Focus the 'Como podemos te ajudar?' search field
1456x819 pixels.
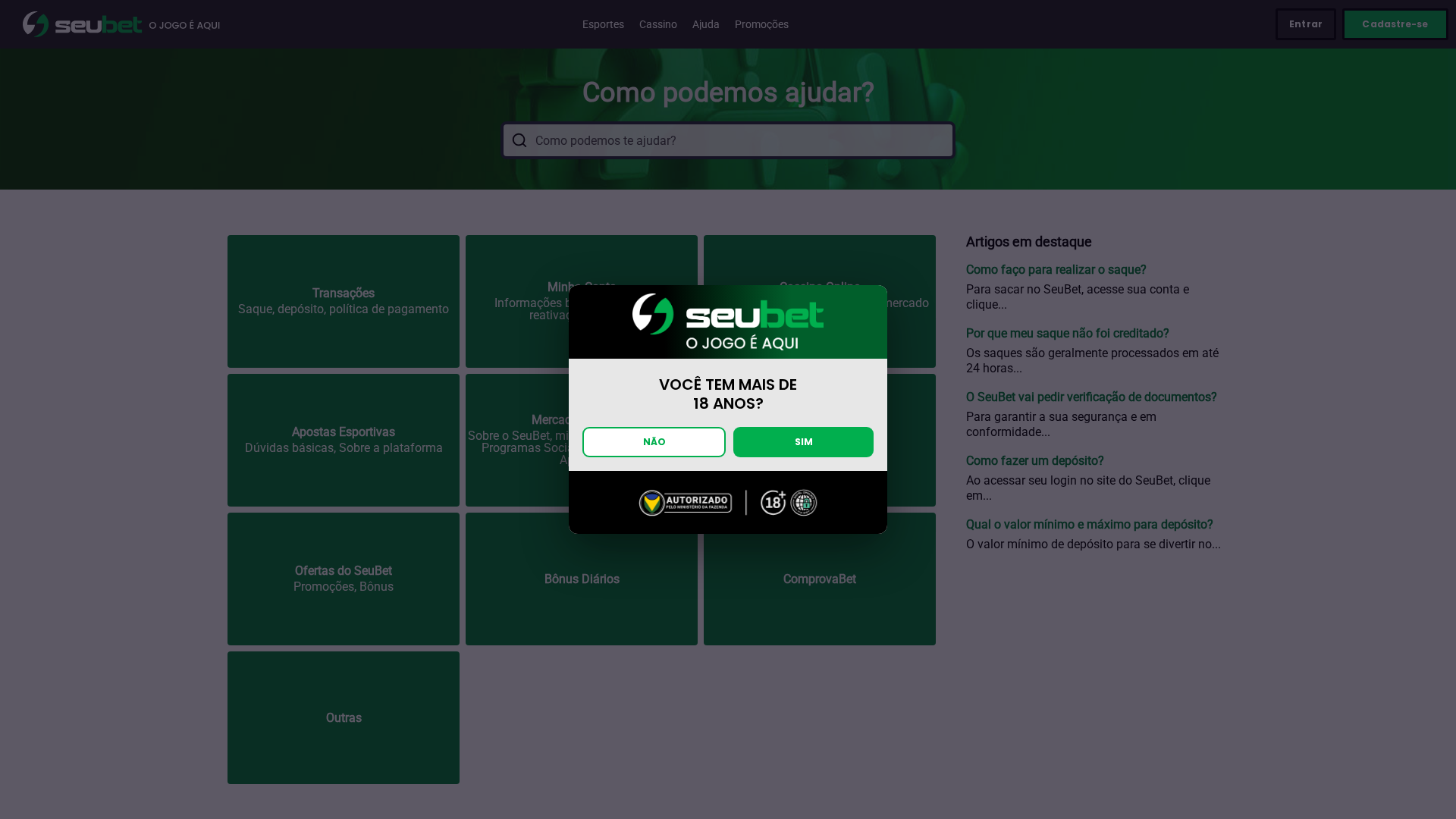(728, 140)
